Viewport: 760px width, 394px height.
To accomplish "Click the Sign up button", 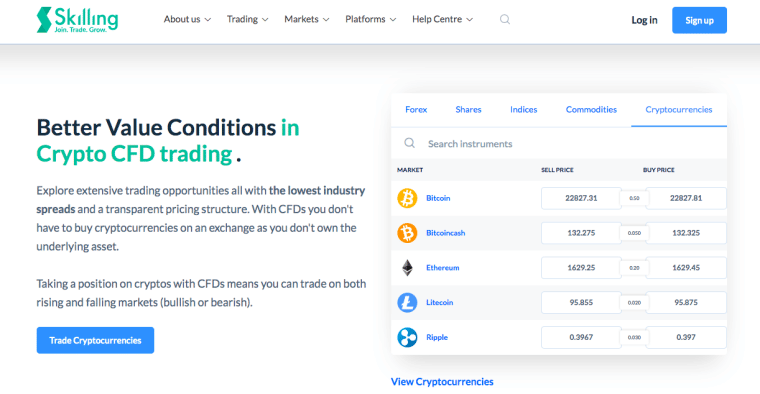I will [x=699, y=20].
